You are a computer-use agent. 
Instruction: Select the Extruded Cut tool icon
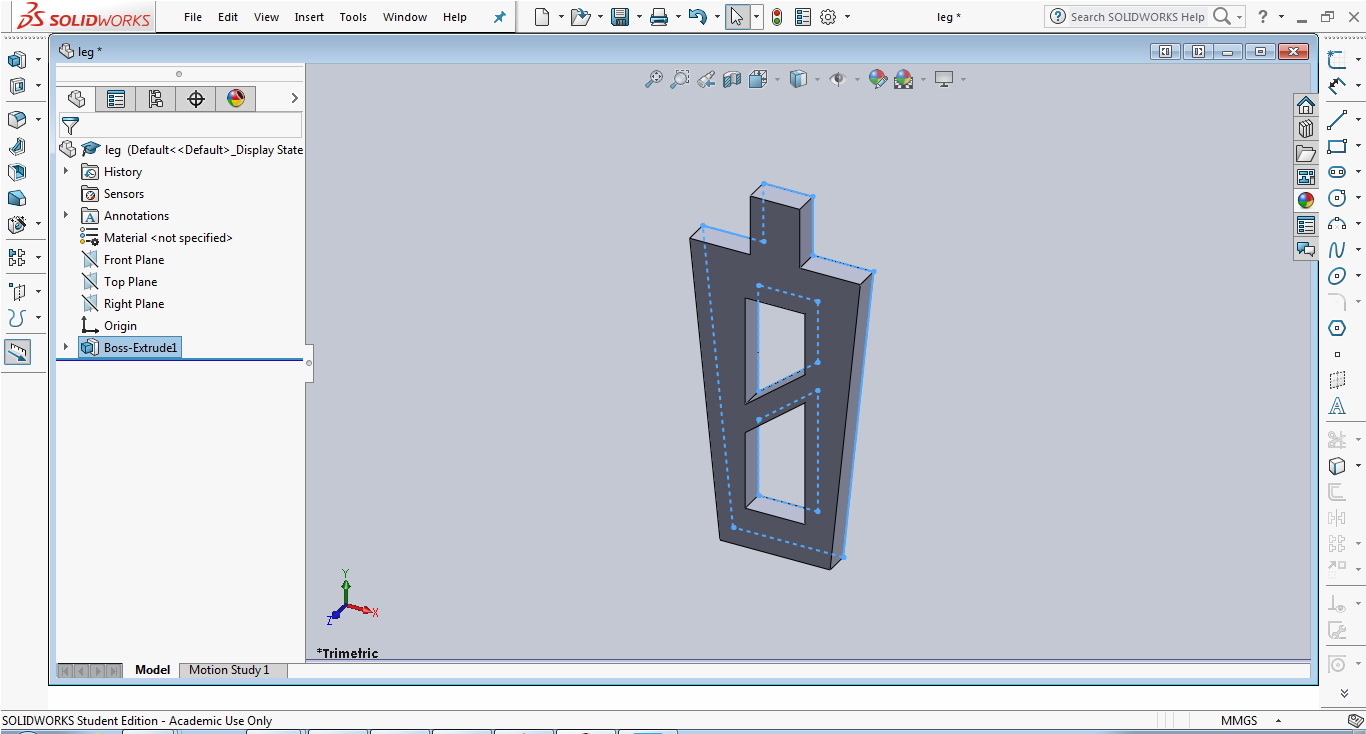(x=17, y=86)
